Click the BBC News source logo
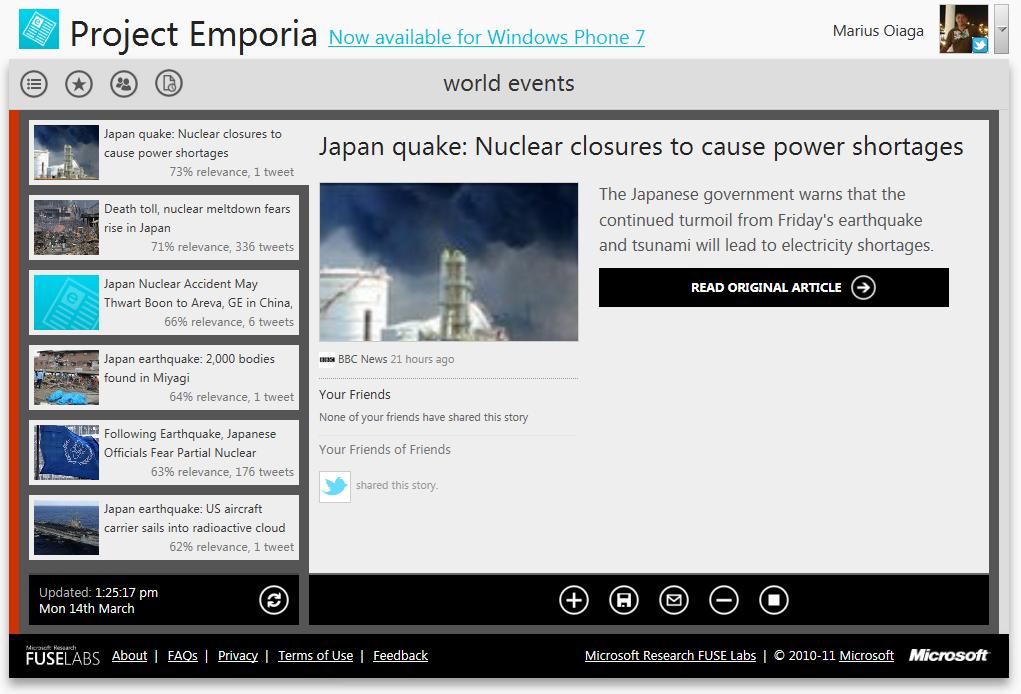The image size is (1021, 694). [328, 359]
